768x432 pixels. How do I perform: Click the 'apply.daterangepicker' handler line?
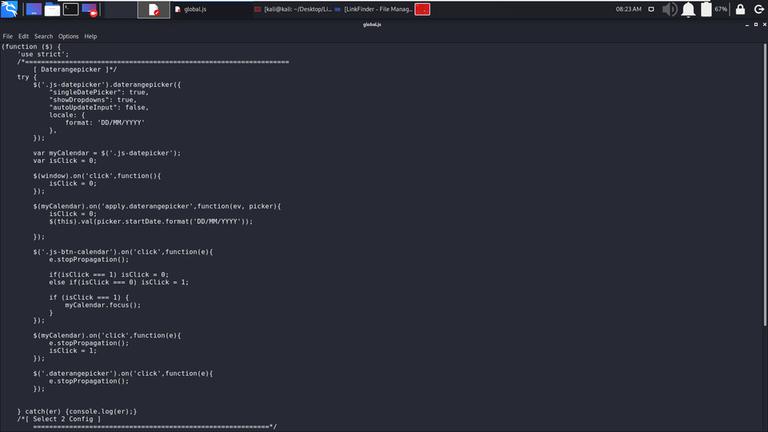pyautogui.click(x=157, y=206)
